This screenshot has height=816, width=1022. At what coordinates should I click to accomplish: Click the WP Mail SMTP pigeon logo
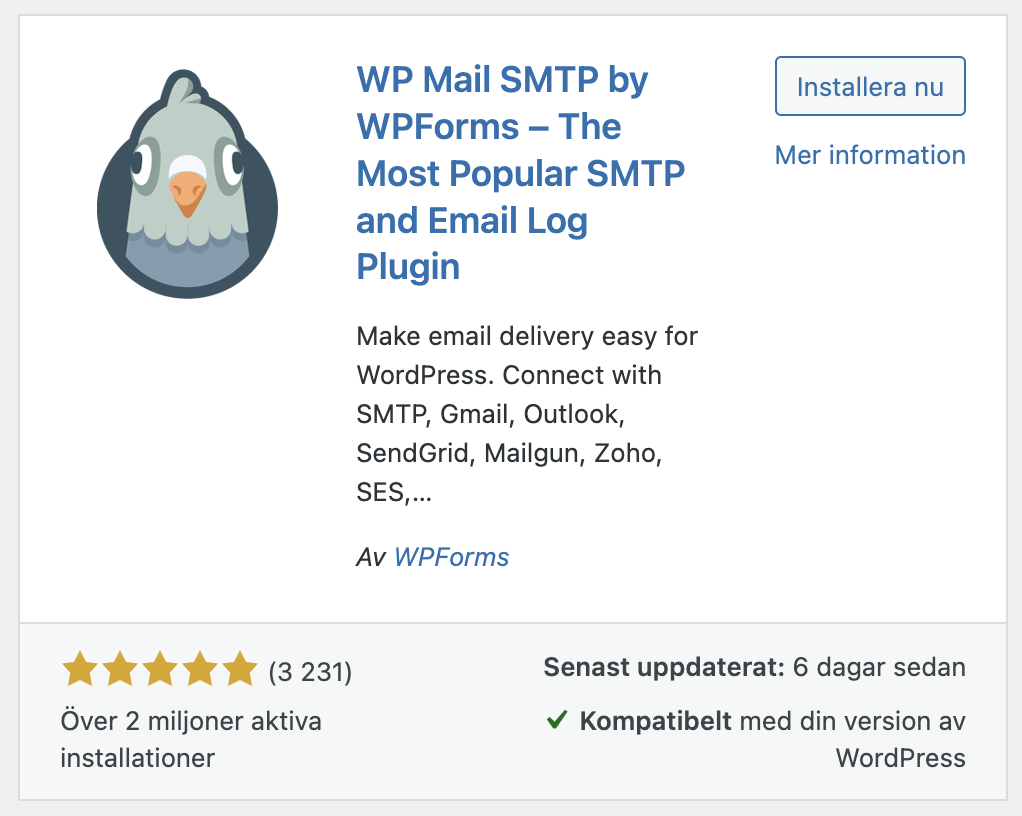188,184
